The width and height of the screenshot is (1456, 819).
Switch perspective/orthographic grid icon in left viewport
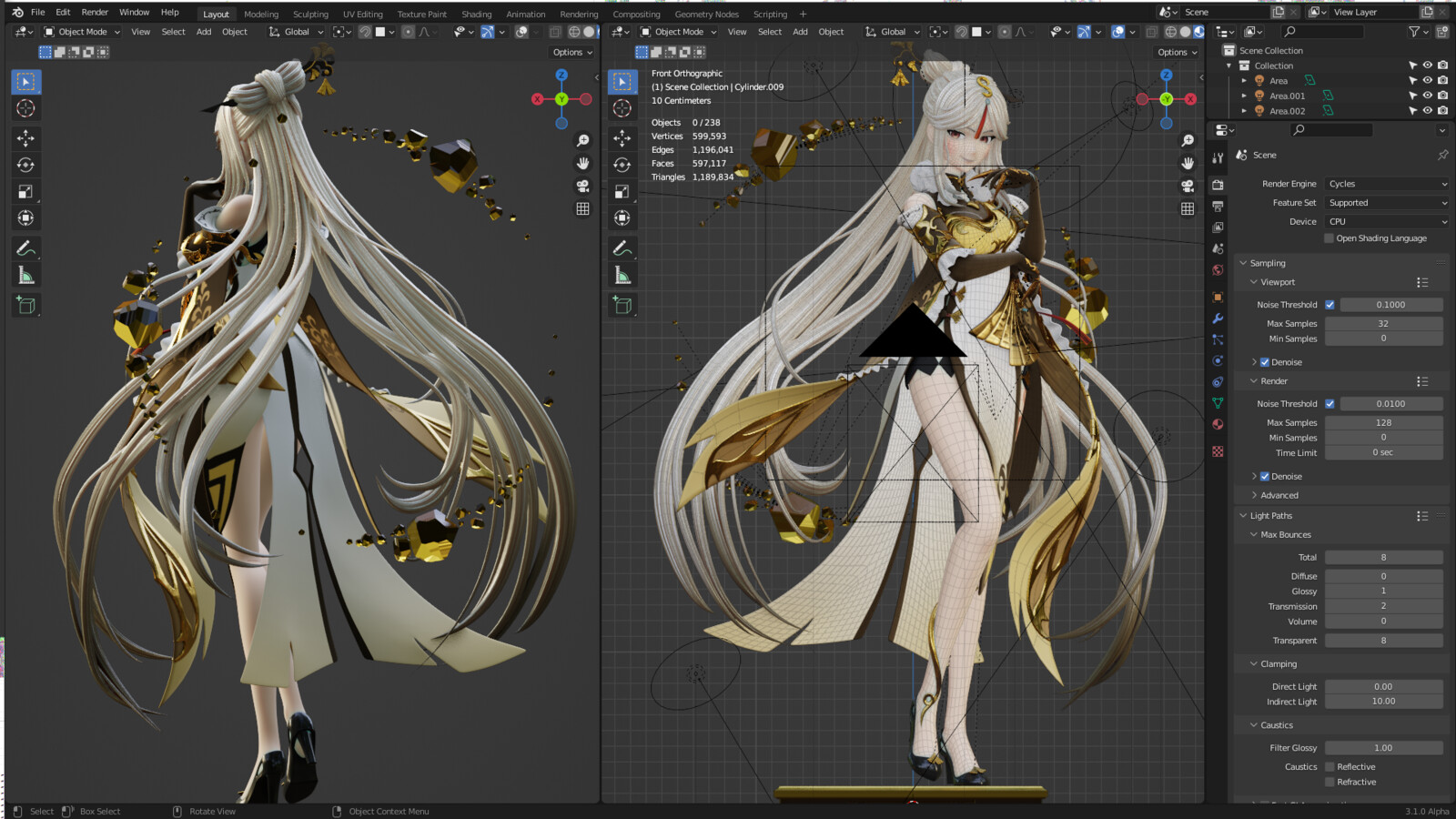click(583, 208)
